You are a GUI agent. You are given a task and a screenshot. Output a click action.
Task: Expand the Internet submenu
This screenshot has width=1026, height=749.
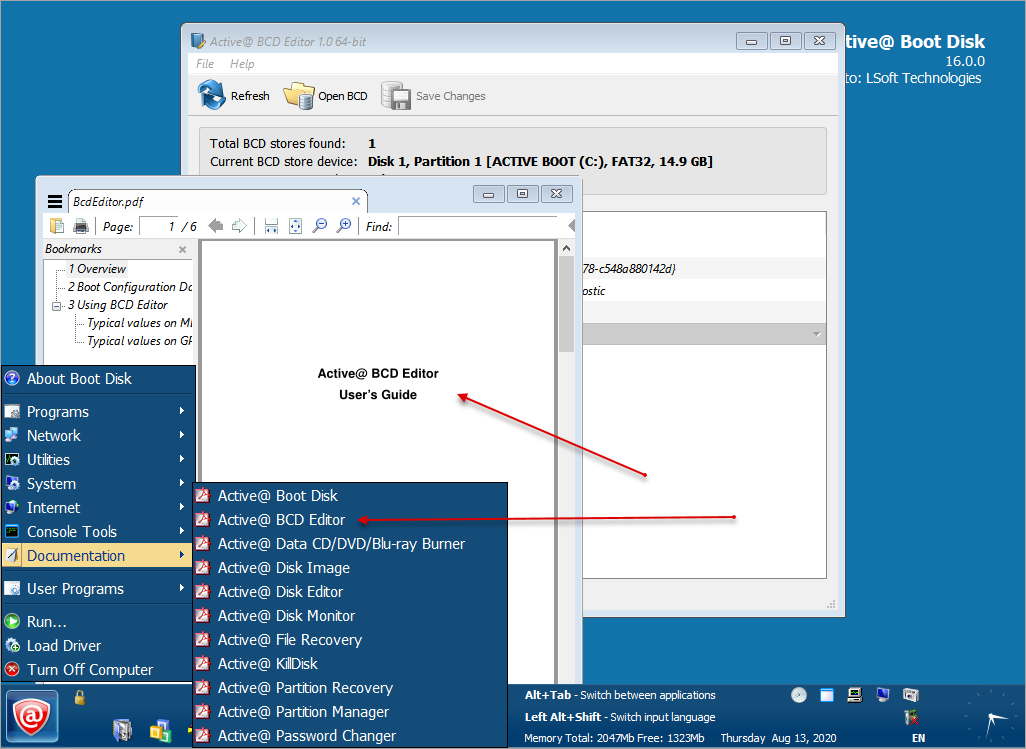[x=99, y=508]
